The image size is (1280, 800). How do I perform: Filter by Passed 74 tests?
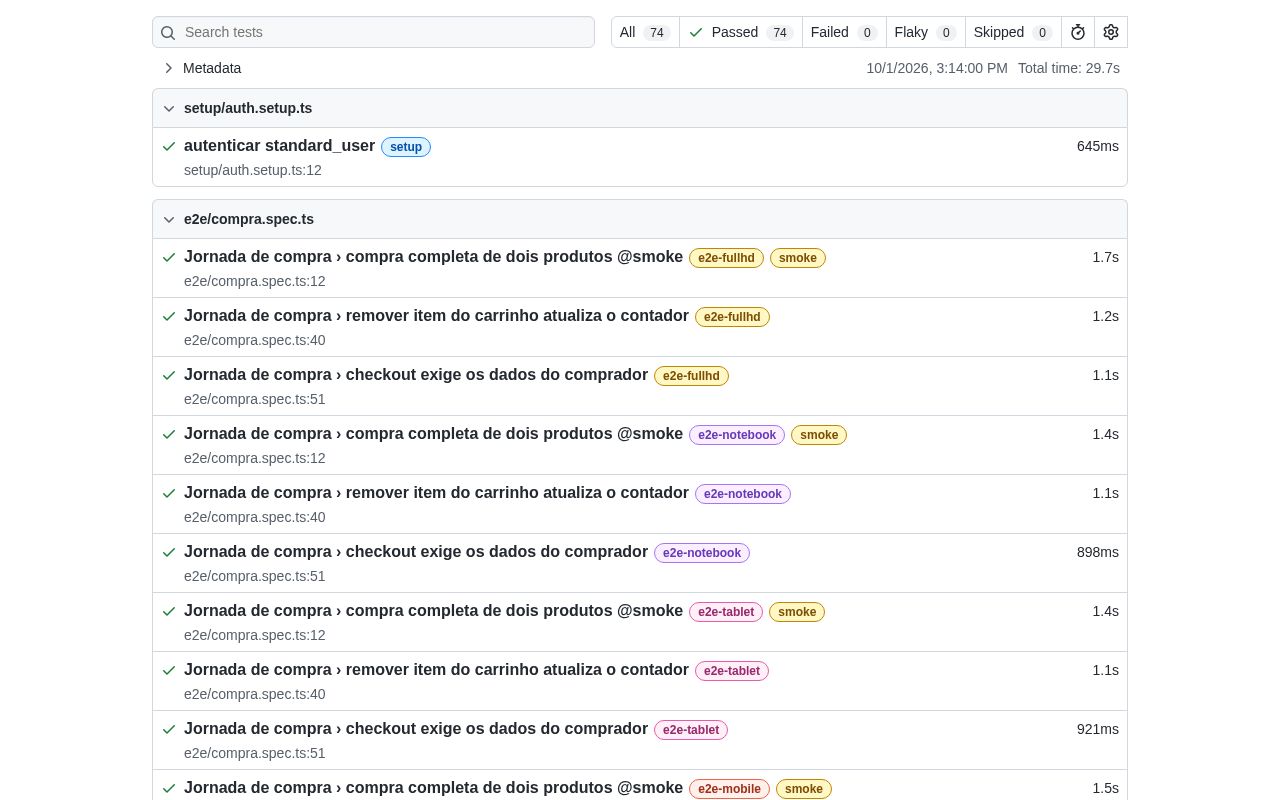click(x=741, y=32)
